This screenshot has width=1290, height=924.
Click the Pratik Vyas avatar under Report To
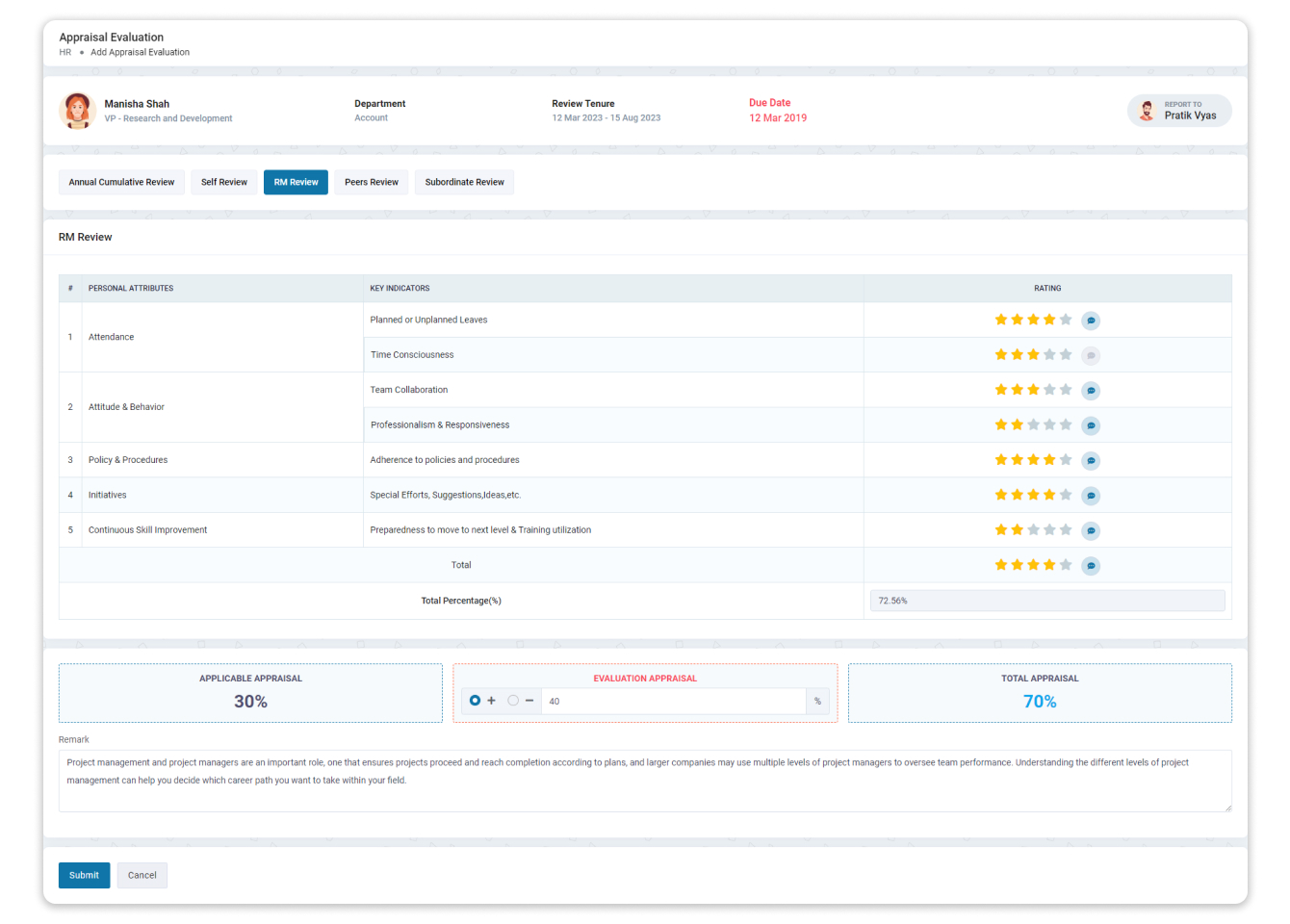1146,110
